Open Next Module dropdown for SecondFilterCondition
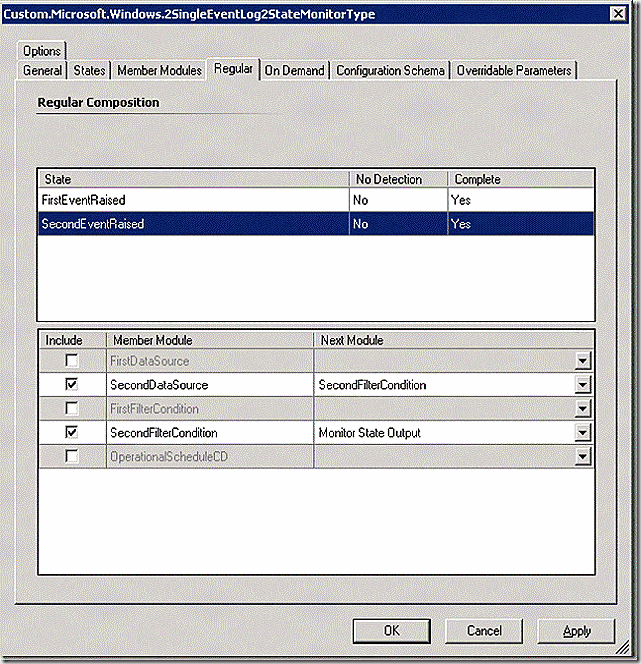641x664 pixels. tap(583, 433)
